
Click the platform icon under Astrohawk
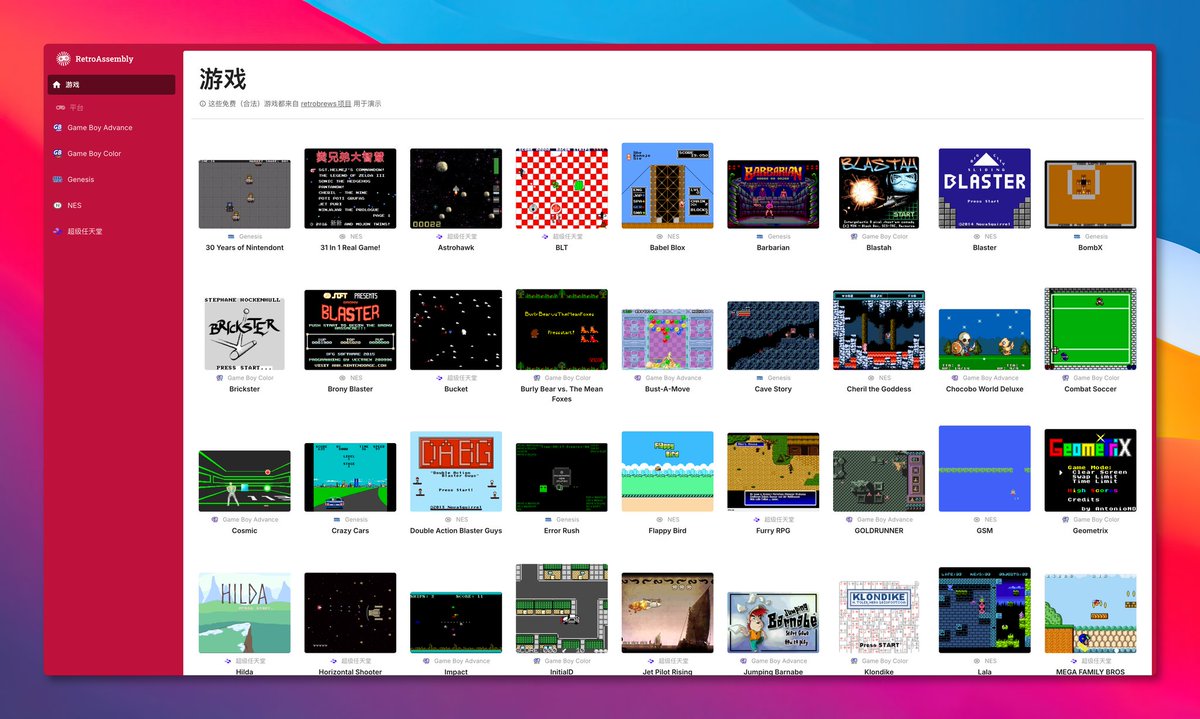point(439,237)
